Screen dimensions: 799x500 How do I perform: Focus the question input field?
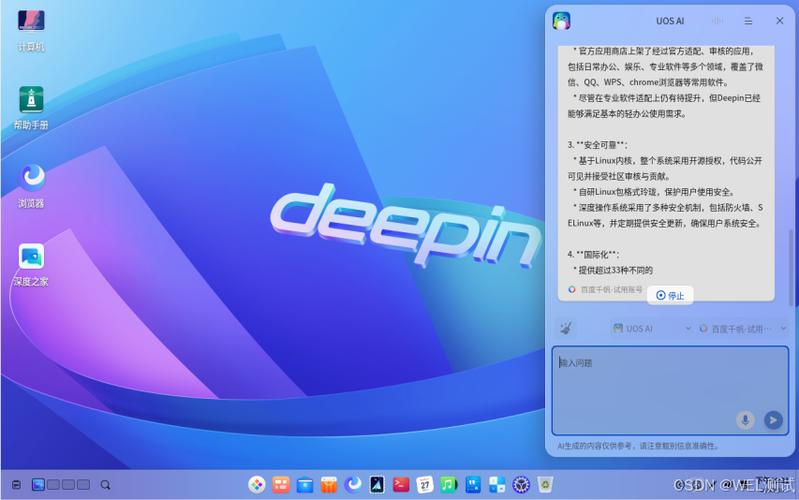[x=670, y=390]
